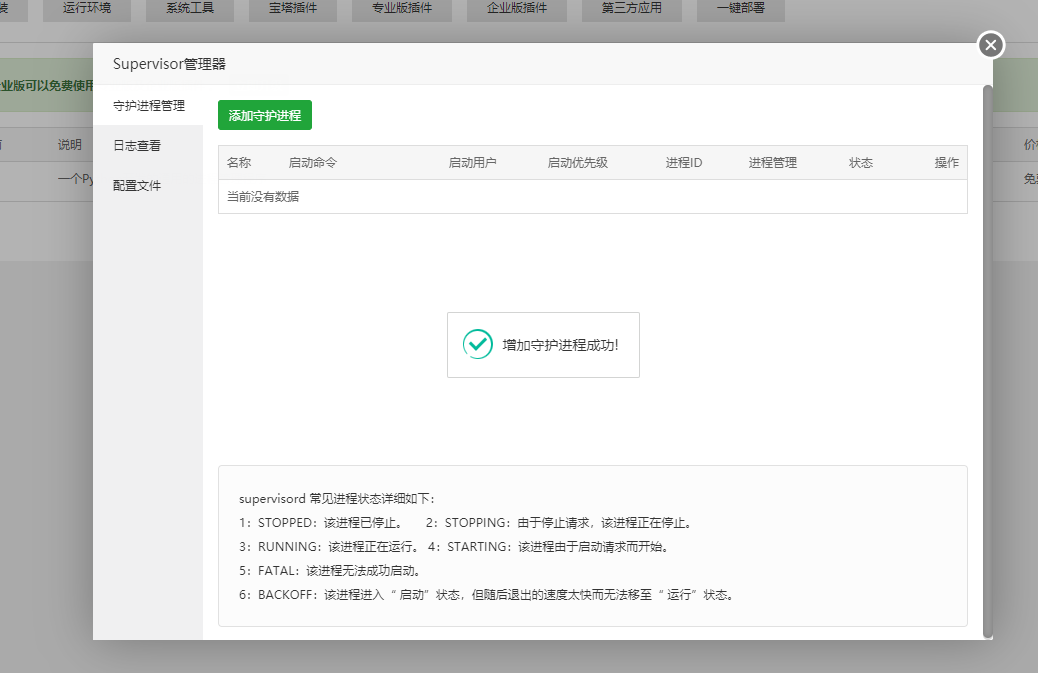This screenshot has width=1038, height=673.
Task: Open the 专业版插件 (Pro plugins) section
Action: (x=401, y=8)
